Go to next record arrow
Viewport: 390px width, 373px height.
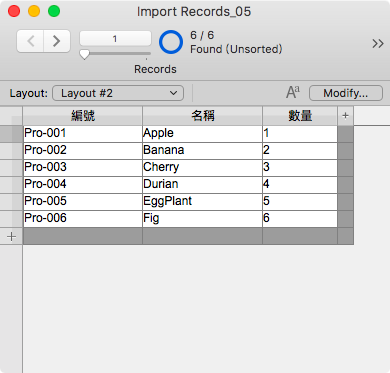coord(57,41)
